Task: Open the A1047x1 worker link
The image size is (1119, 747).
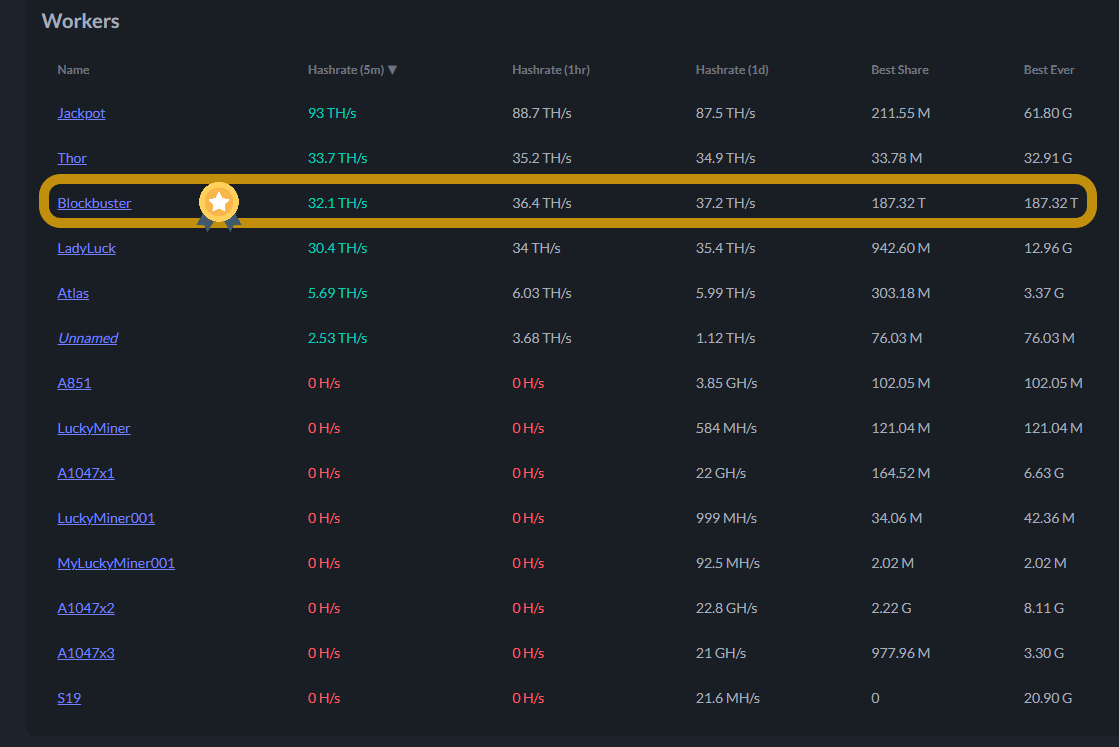Action: pyautogui.click(x=86, y=472)
